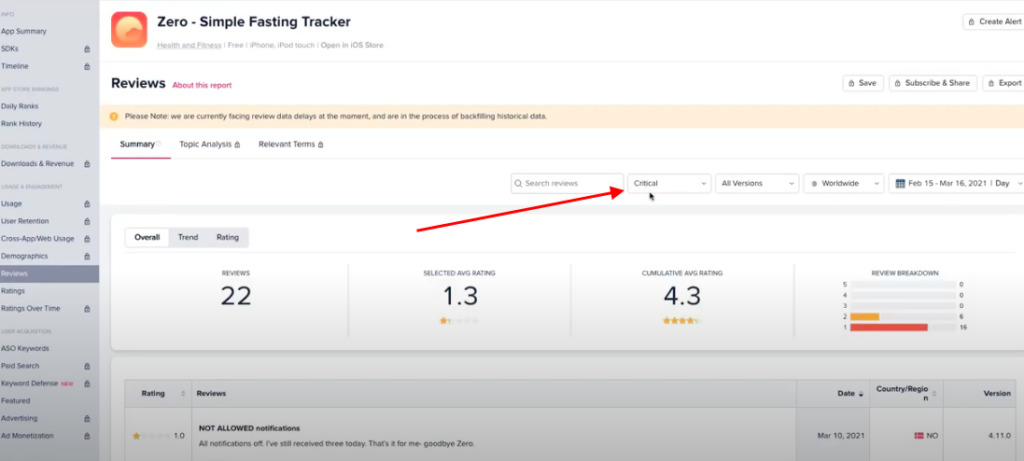Open the Feb 15 - Mar 16, 2021 date picker

click(956, 183)
